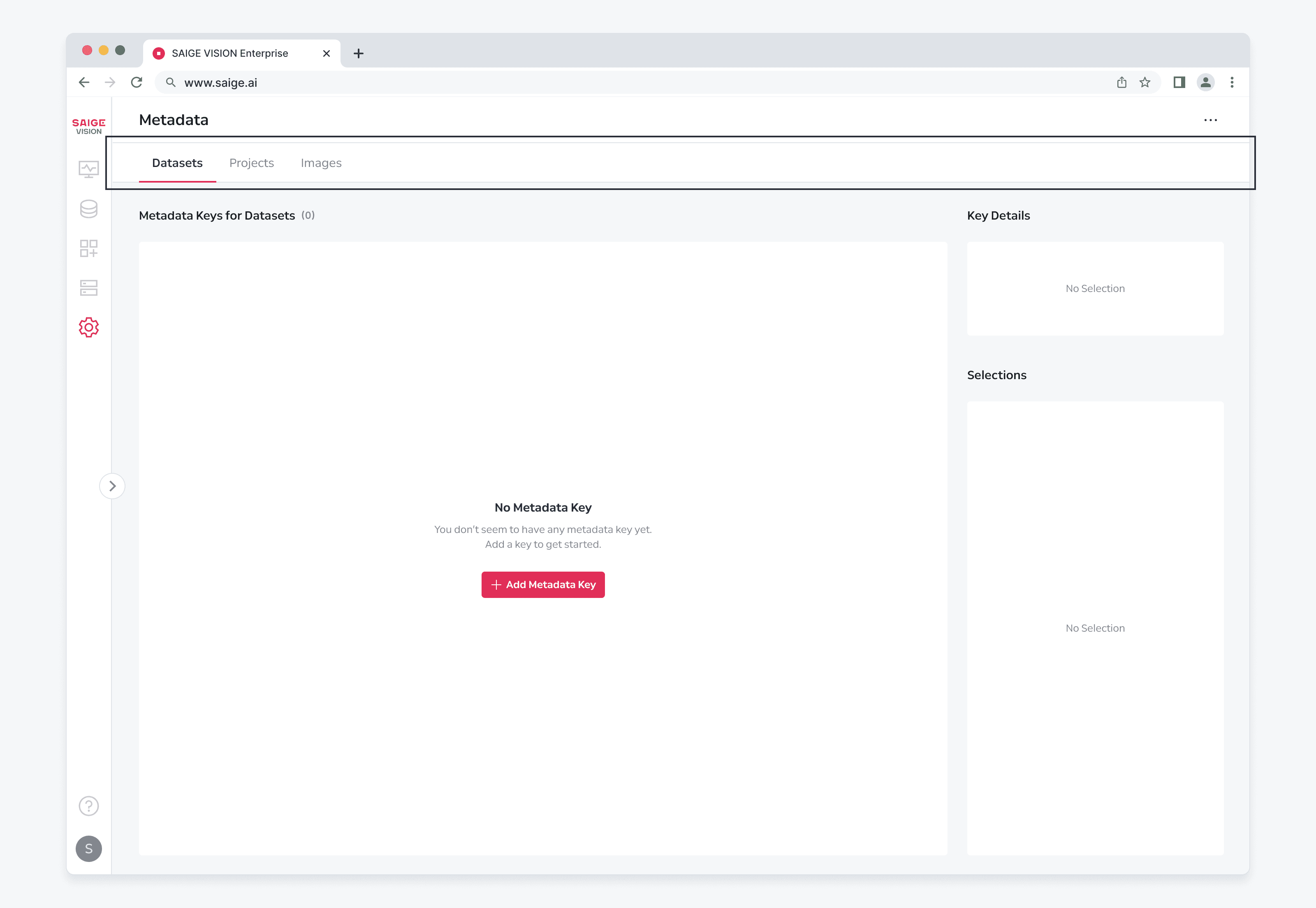This screenshot has width=1316, height=908.
Task: Open the projects grid-plus sidebar icon
Action: coord(89,248)
